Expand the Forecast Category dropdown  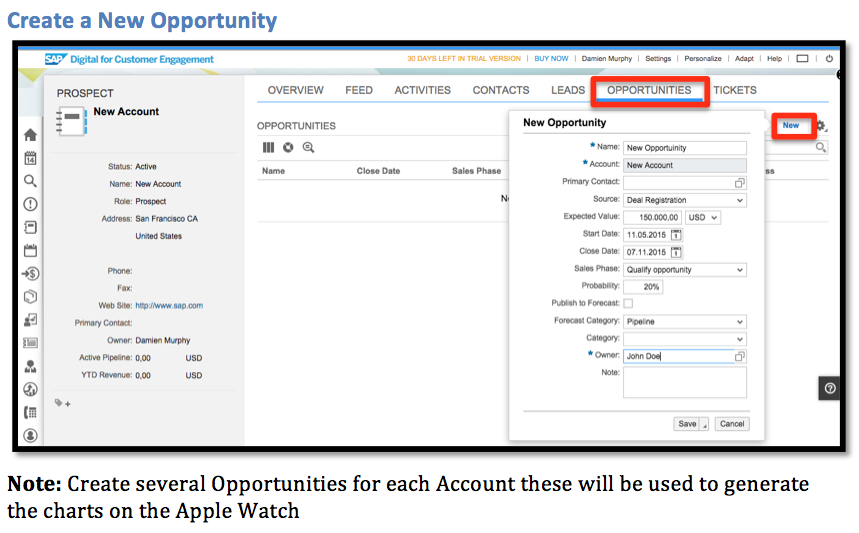(x=684, y=322)
